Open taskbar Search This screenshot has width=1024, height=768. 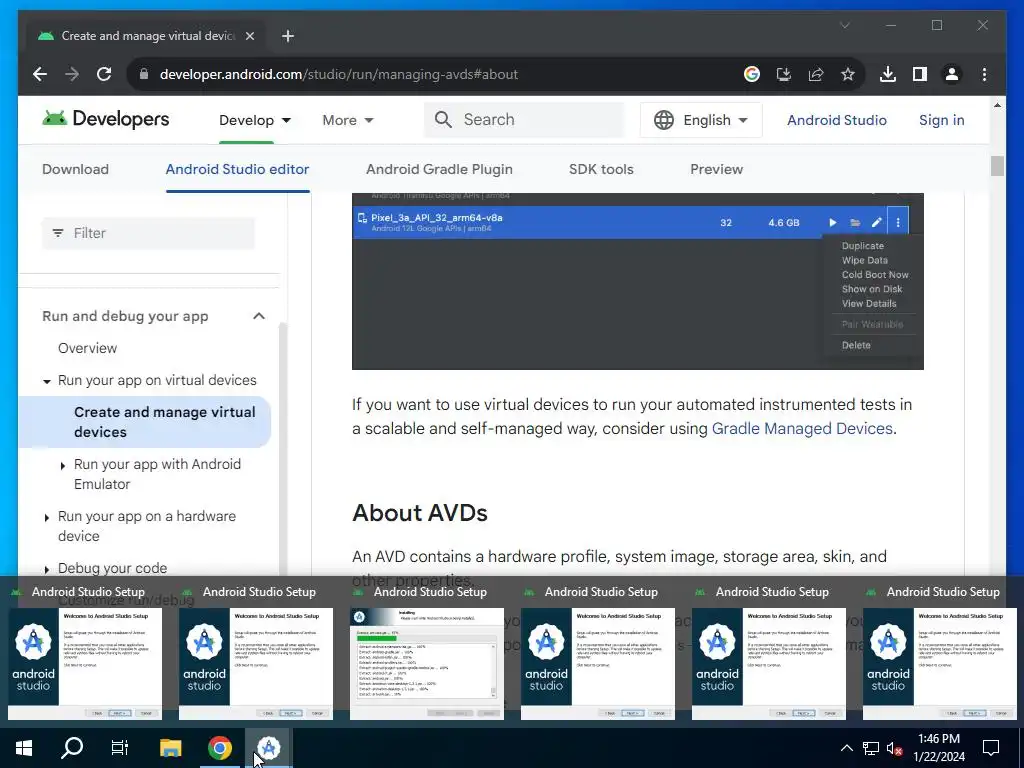click(x=72, y=748)
